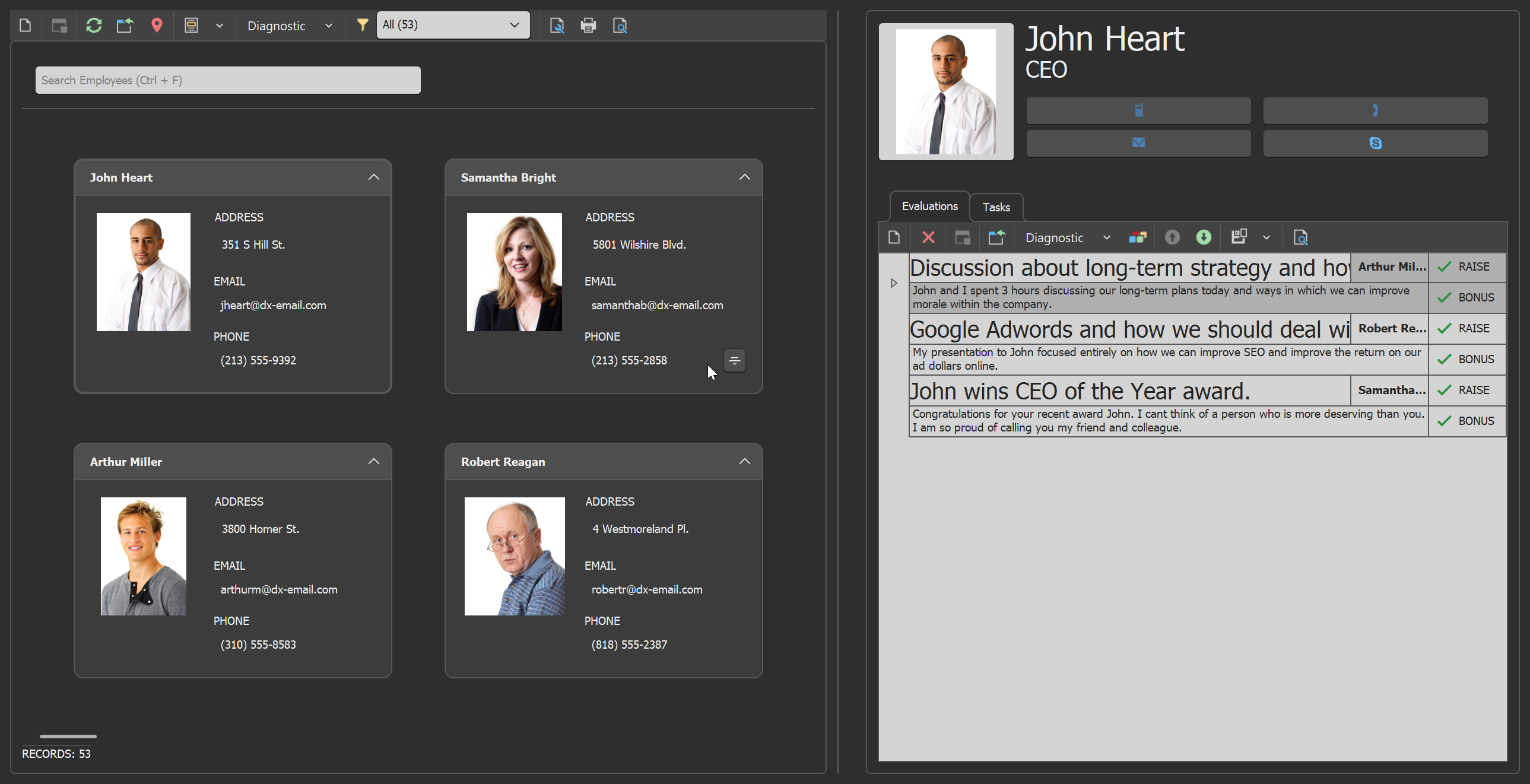Switch to the Tasks tab
Viewport: 1530px width, 784px height.
(x=996, y=207)
